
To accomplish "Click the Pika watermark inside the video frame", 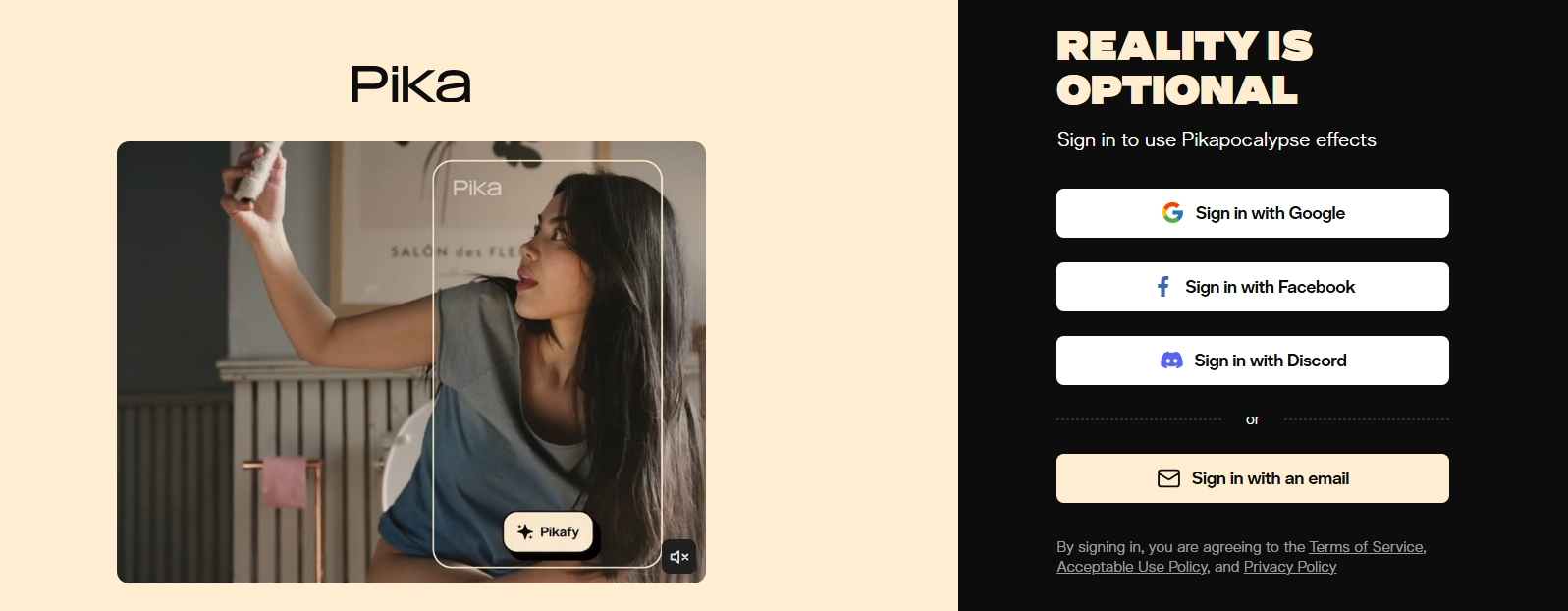I will point(477,188).
